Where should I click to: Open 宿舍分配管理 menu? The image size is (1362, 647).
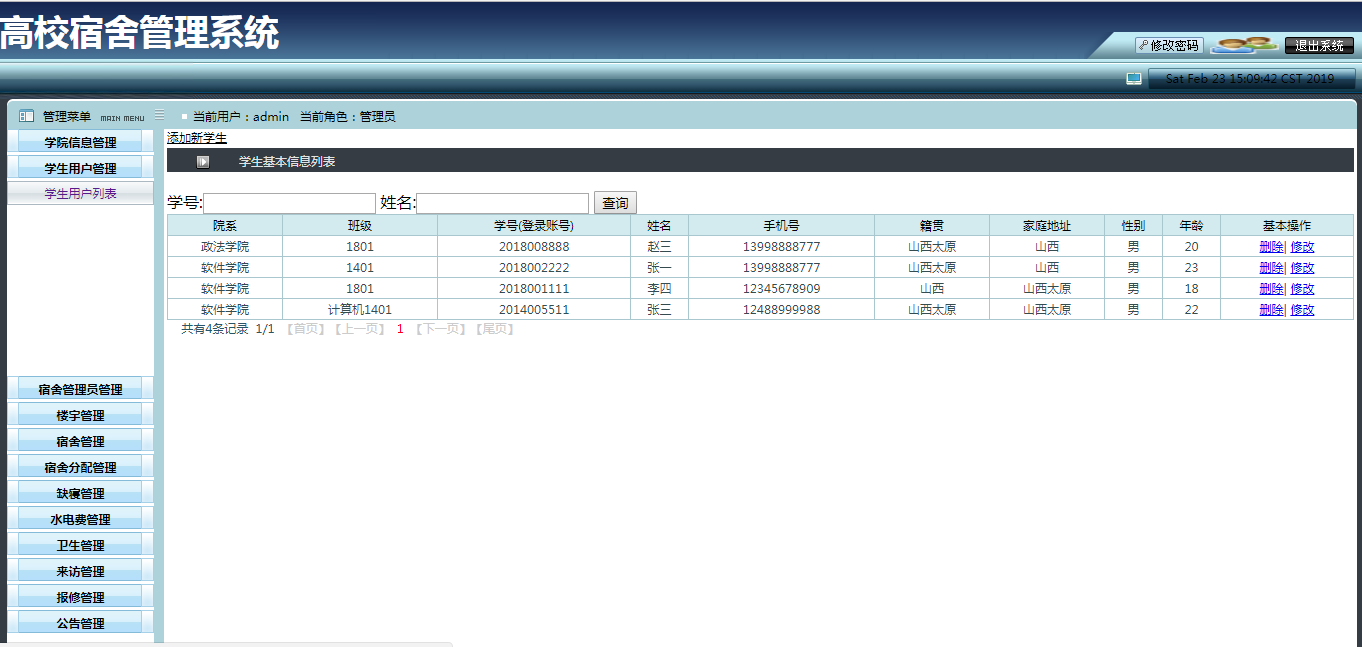click(x=80, y=467)
